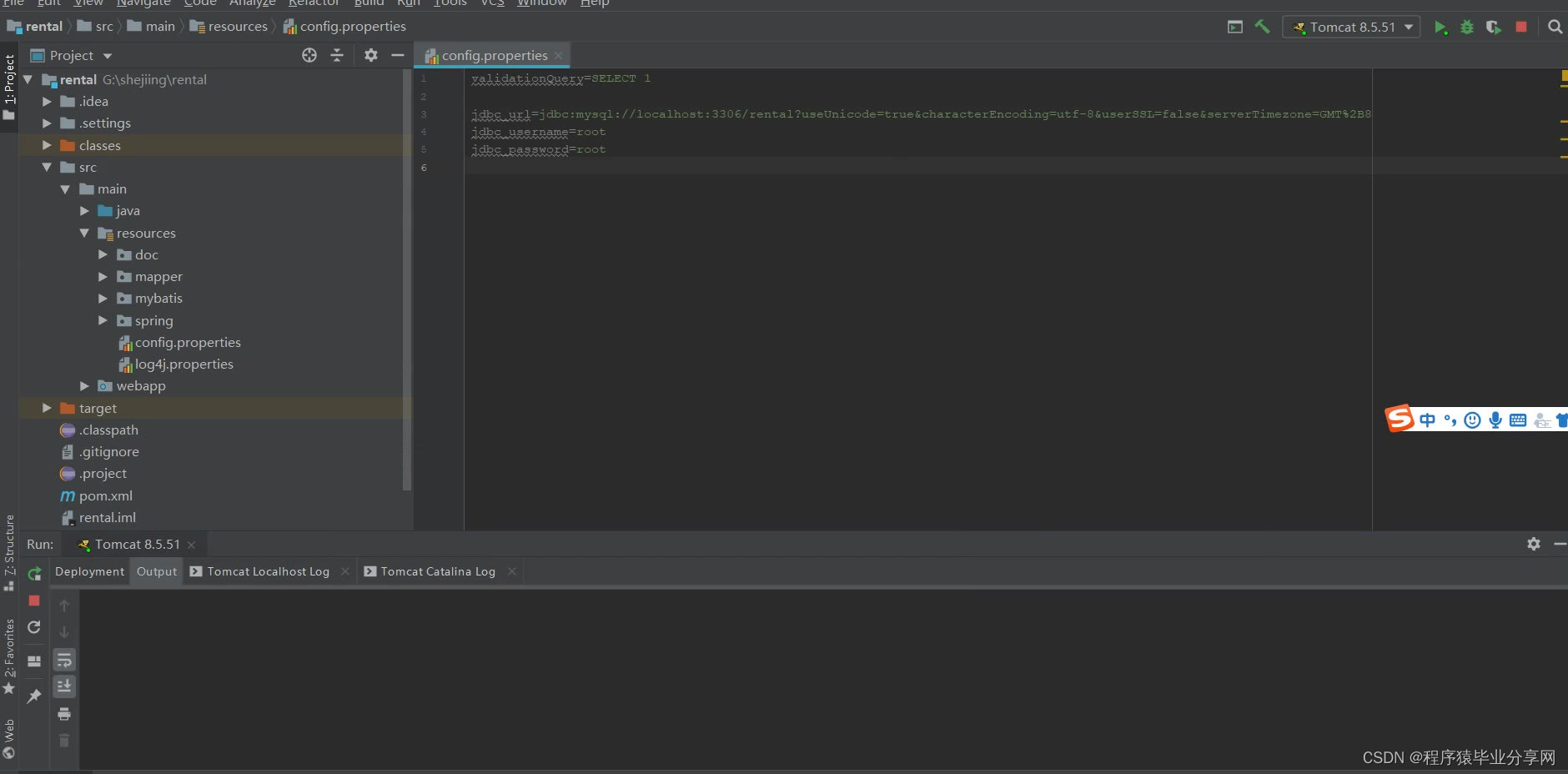The image size is (1568, 774).
Task: Select the config.properties editor tab
Action: [494, 55]
